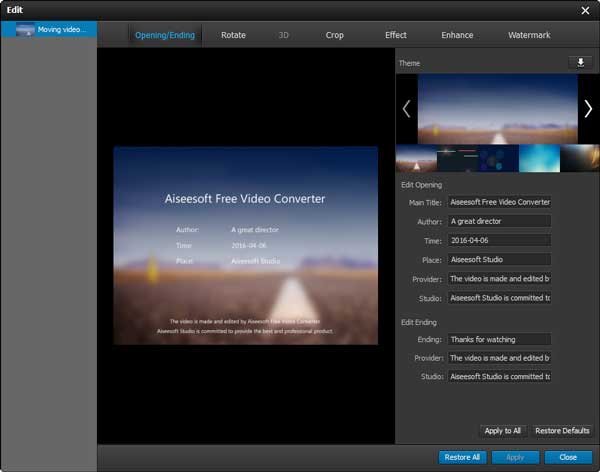Click the Restore All button
The image size is (600, 472).
(462, 457)
